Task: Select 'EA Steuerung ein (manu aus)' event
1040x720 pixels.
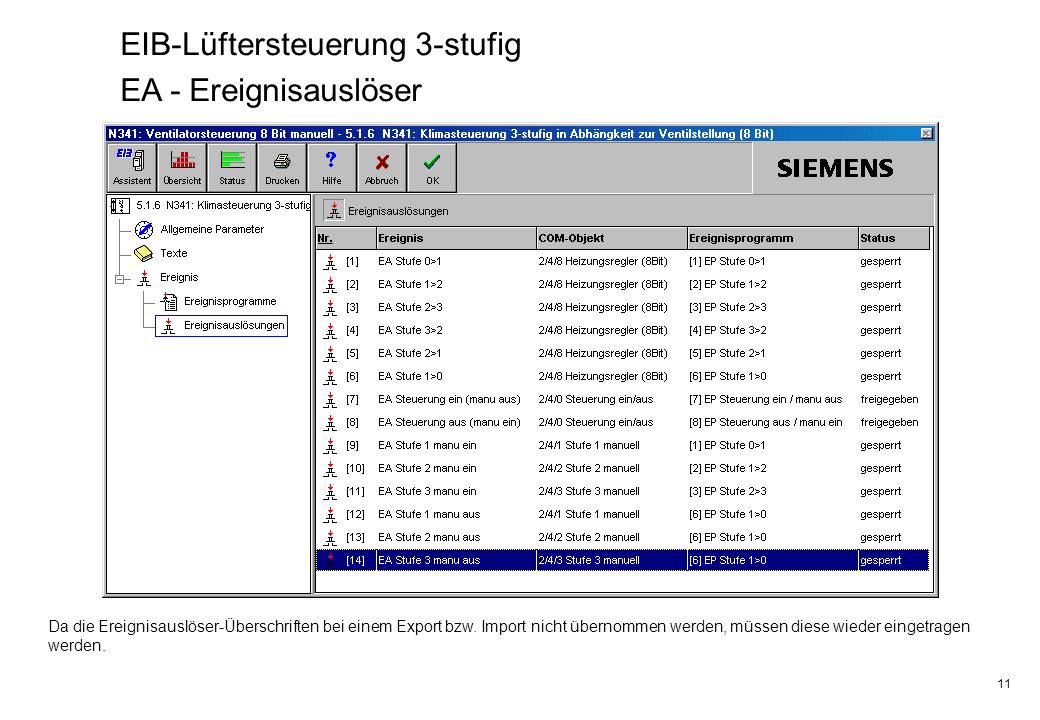Action: 449,399
